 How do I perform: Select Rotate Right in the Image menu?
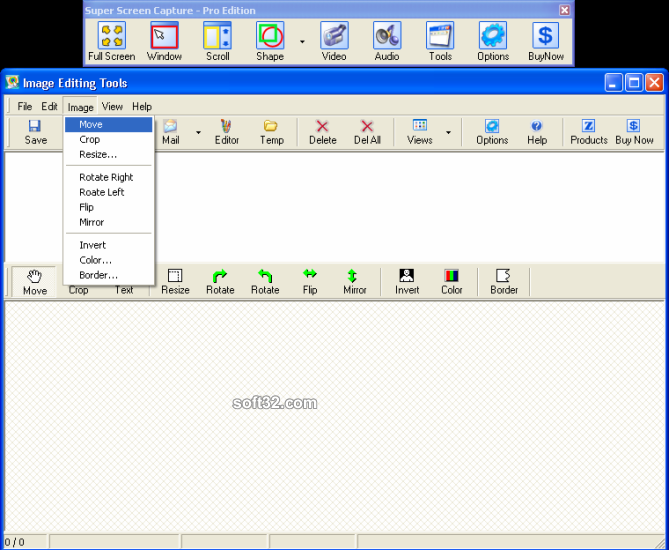point(108,177)
